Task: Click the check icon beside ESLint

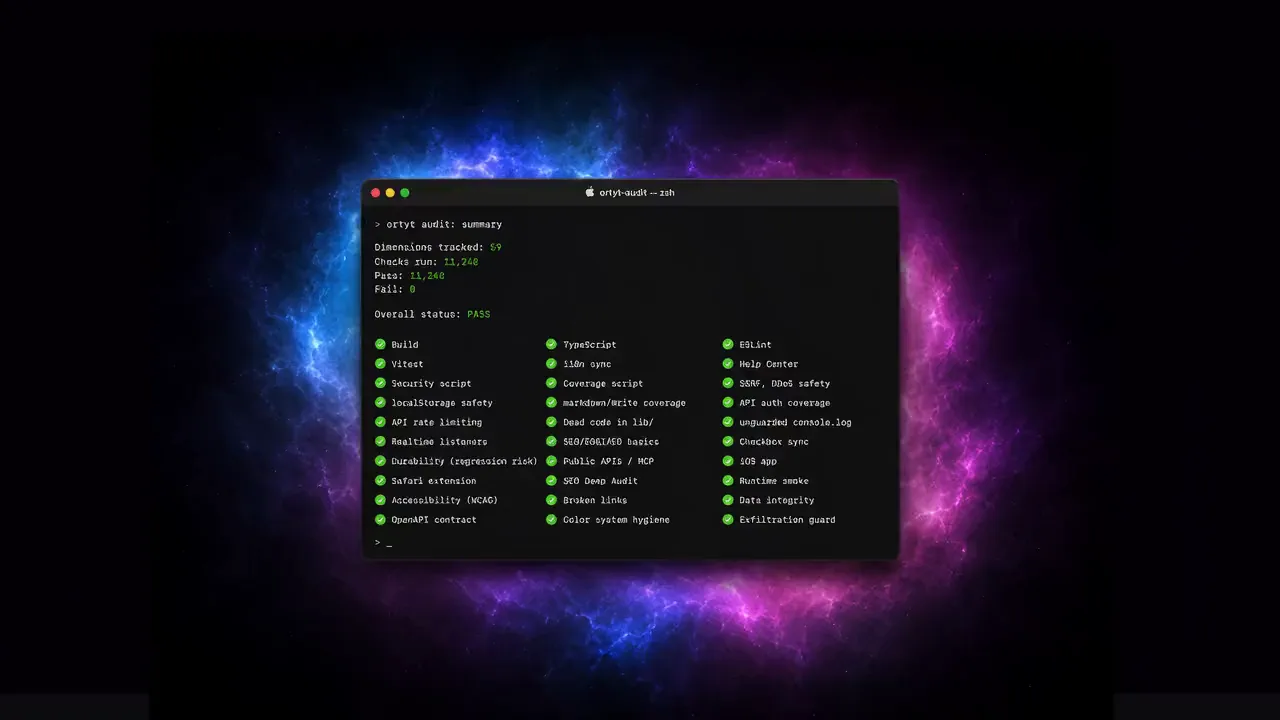Action: [728, 344]
